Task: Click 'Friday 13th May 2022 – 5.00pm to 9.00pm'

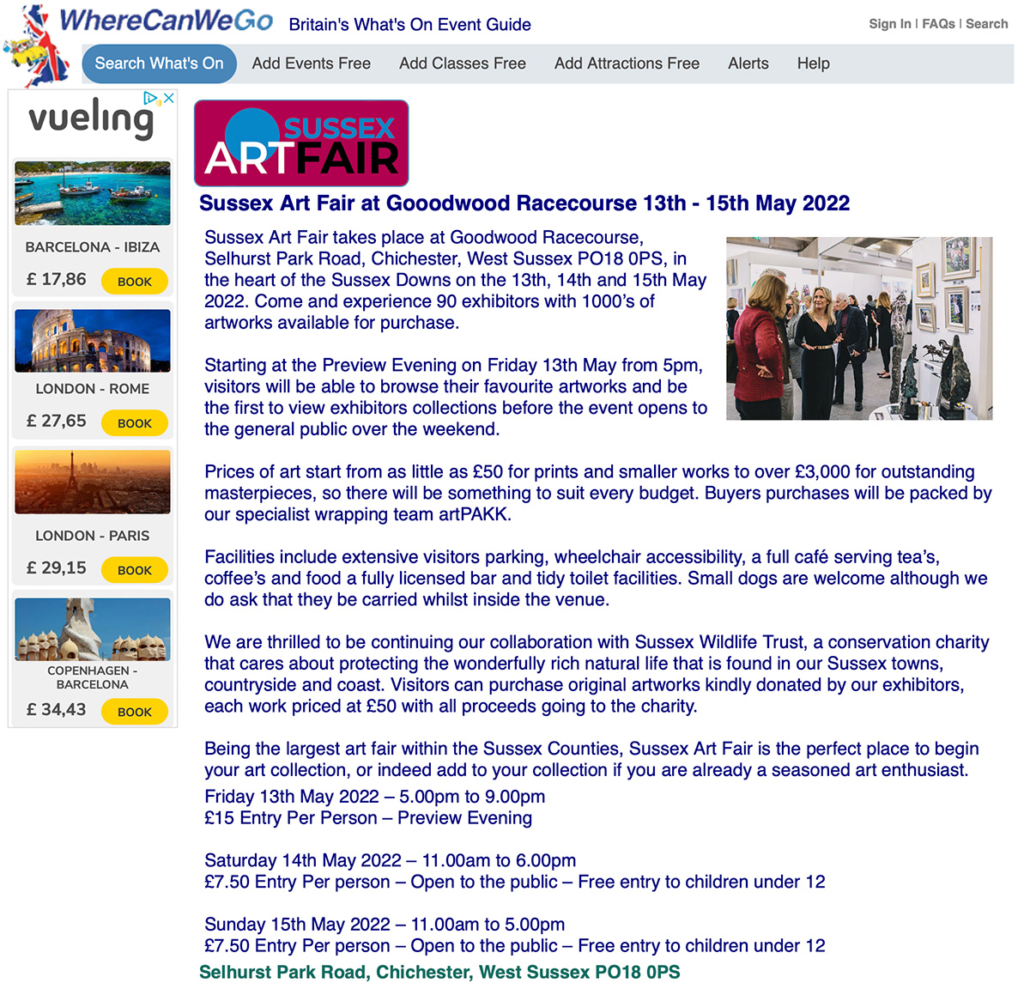Action: 374,797
